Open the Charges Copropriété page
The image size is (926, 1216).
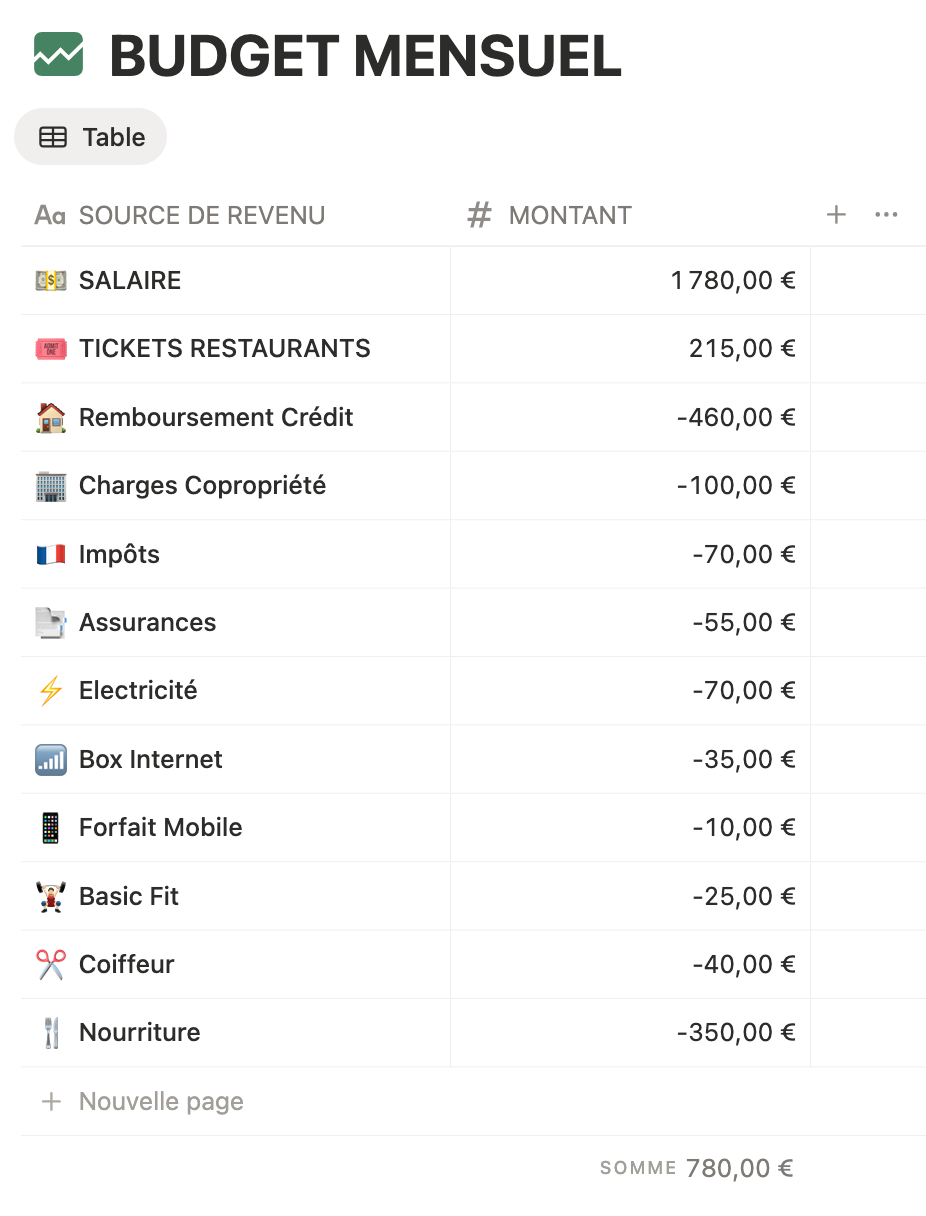pyautogui.click(x=202, y=486)
